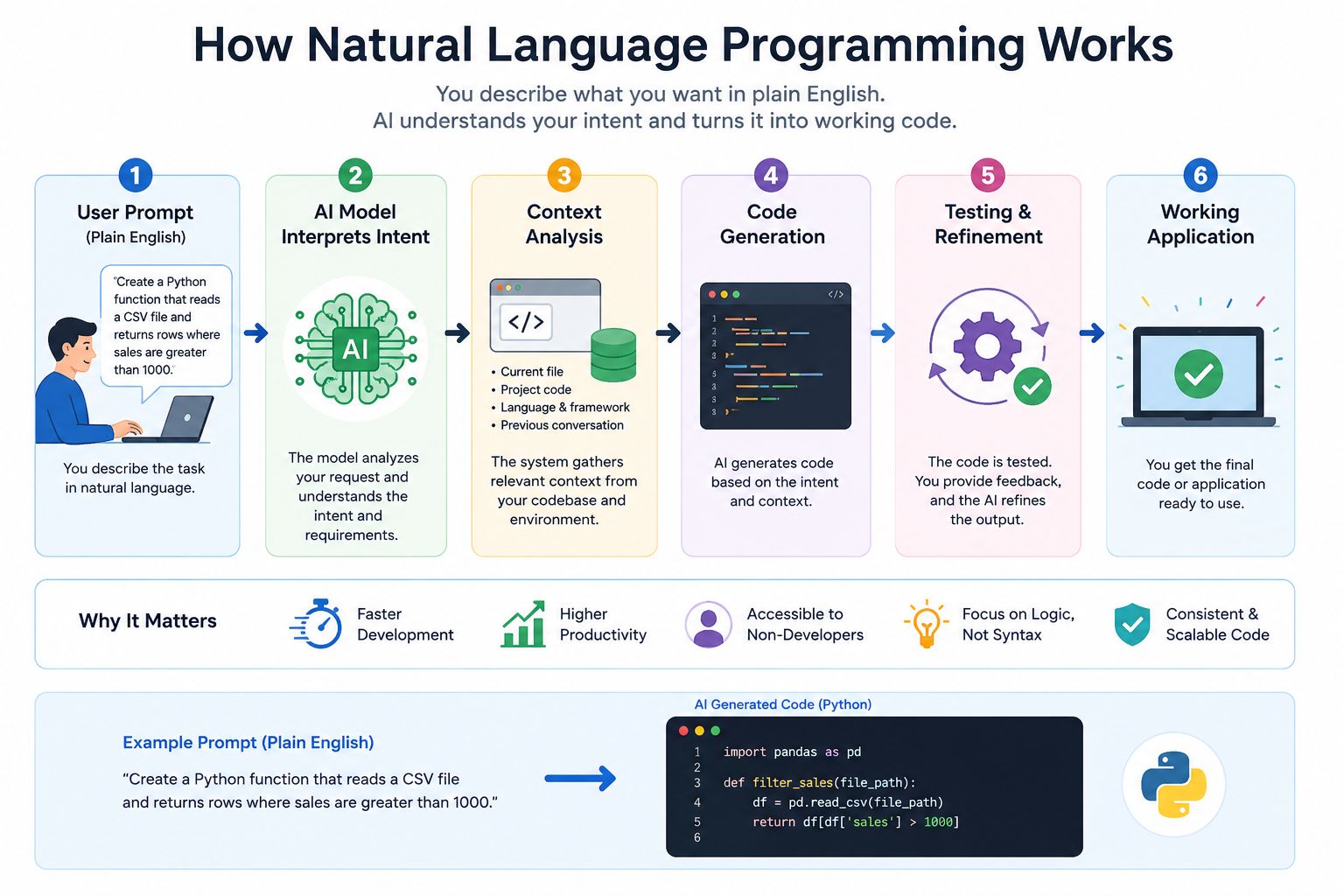
Task: Click 'Accessible to Non-Developers' label
Action: [805, 625]
